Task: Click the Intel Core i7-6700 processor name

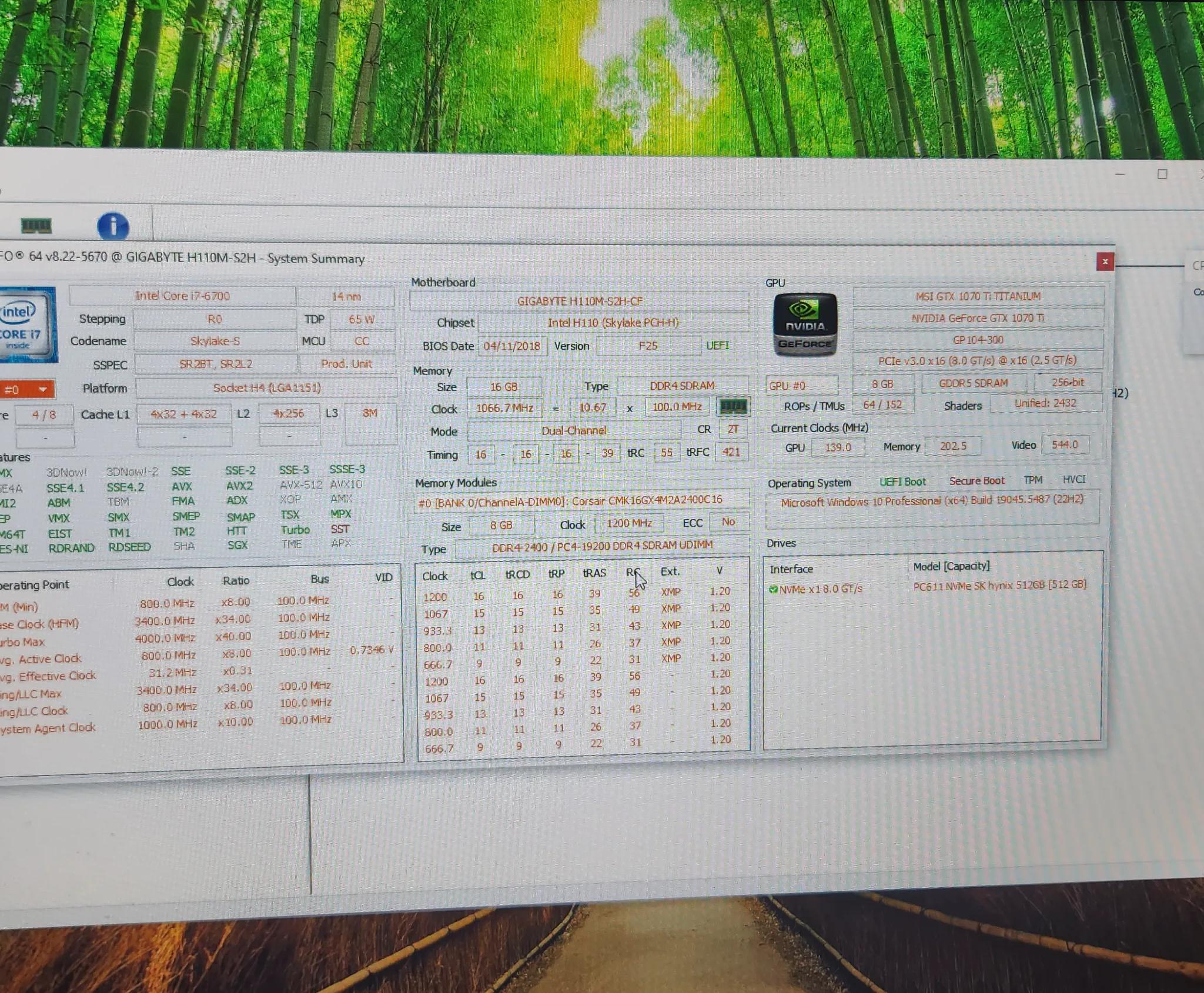Action: pyautogui.click(x=182, y=296)
